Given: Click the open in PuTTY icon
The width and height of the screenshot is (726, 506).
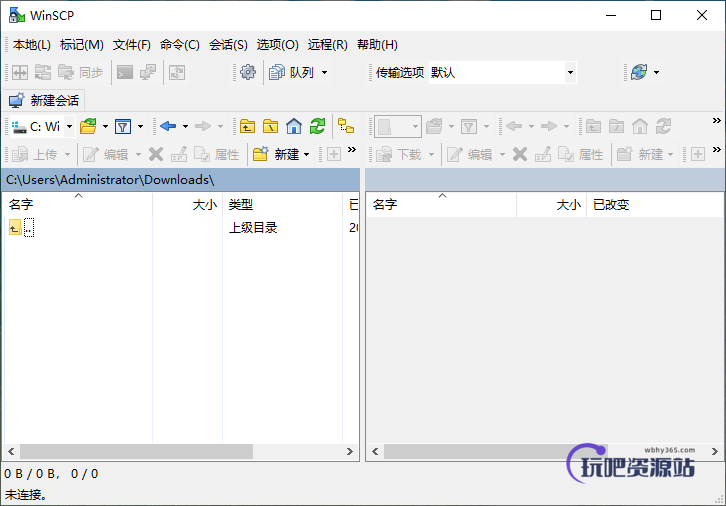Looking at the screenshot, I should click(x=148, y=72).
